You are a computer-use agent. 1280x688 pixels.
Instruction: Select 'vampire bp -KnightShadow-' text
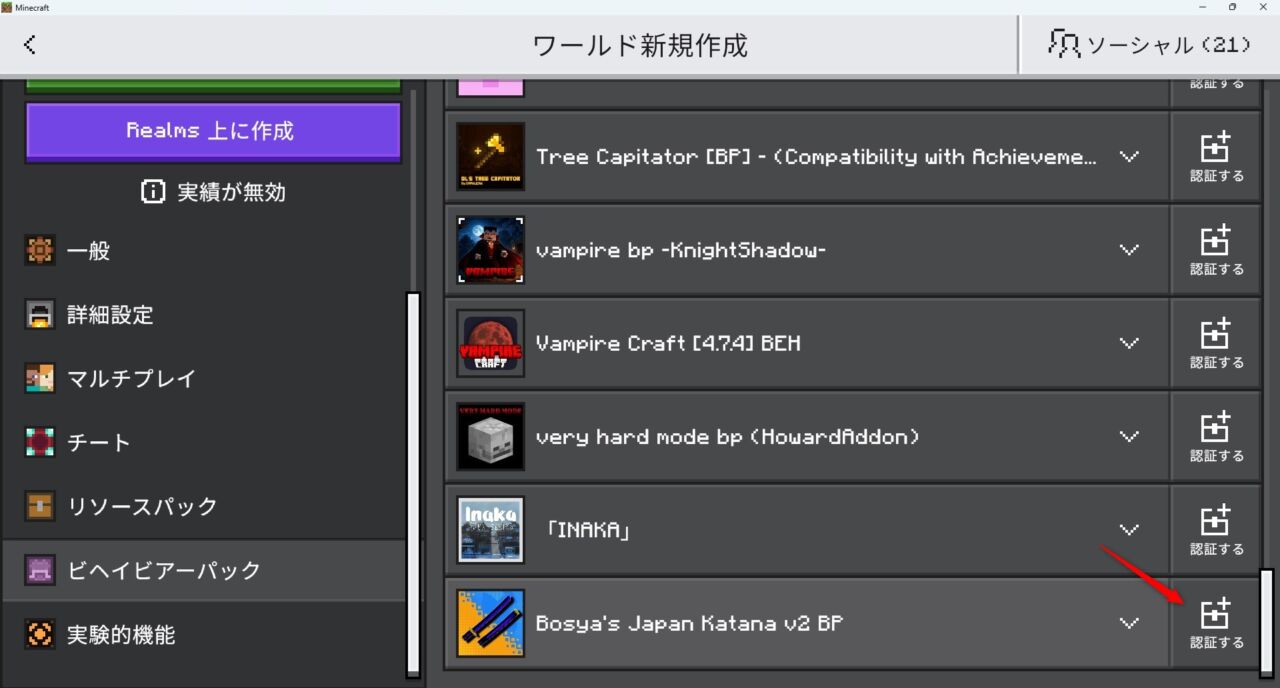(681, 250)
